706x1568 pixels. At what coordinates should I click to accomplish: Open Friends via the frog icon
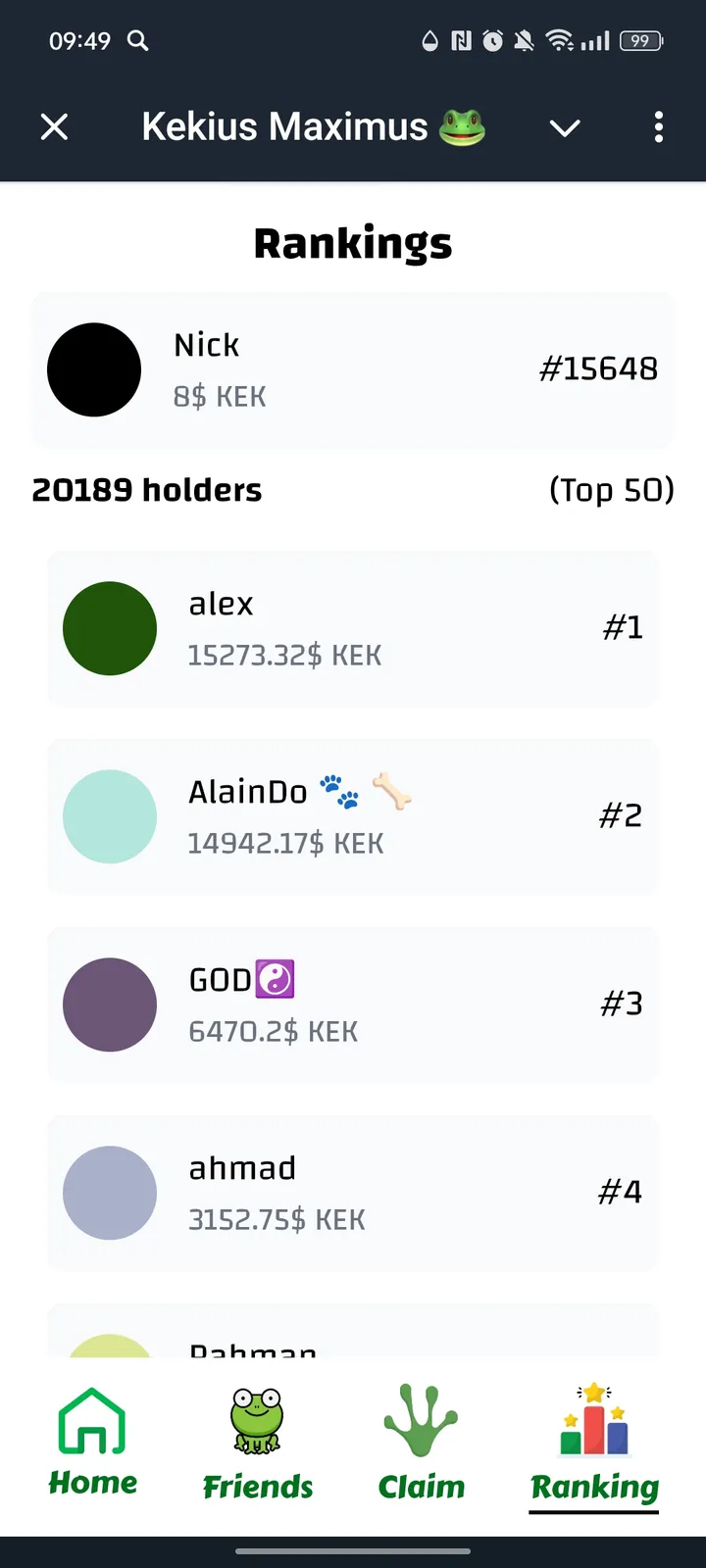[257, 1421]
